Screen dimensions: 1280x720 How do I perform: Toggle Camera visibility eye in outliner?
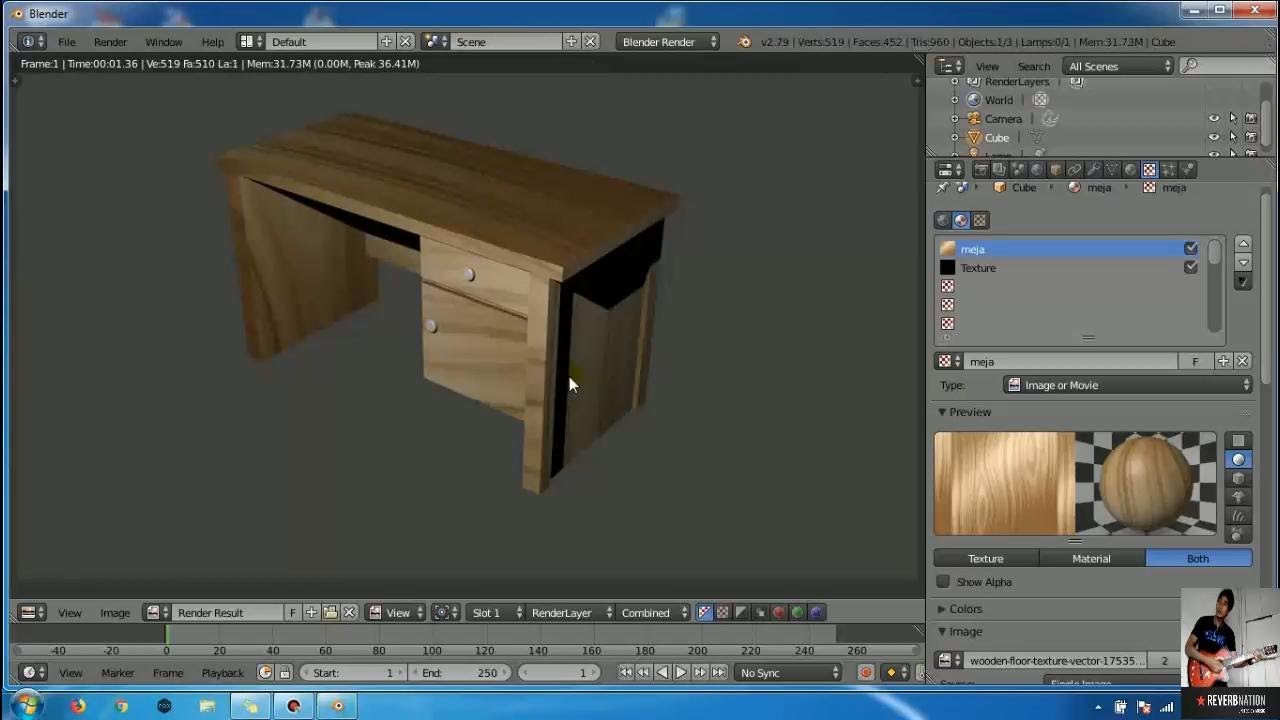pyautogui.click(x=1214, y=118)
